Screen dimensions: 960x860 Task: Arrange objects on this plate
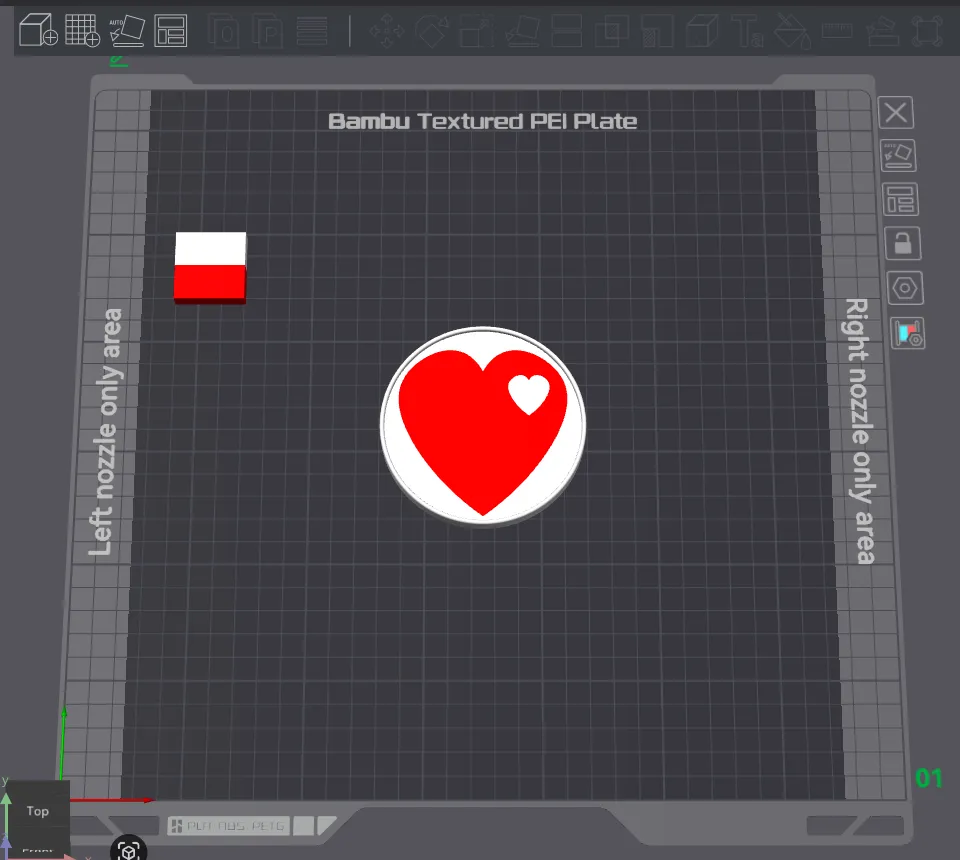[901, 200]
